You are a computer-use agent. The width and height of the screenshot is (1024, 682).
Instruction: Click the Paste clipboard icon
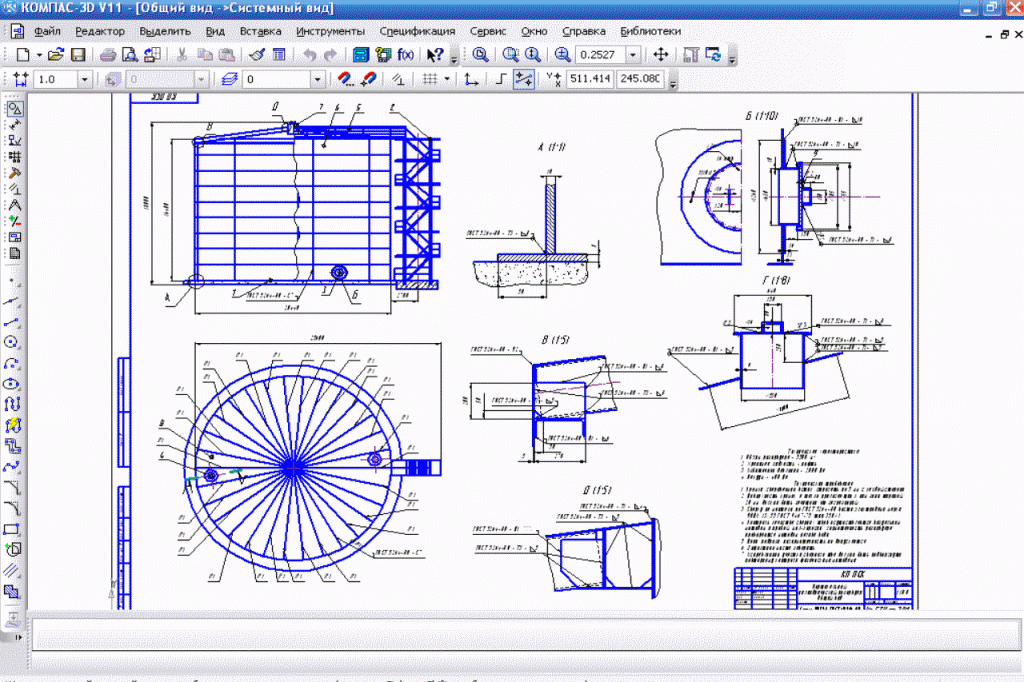coord(227,55)
